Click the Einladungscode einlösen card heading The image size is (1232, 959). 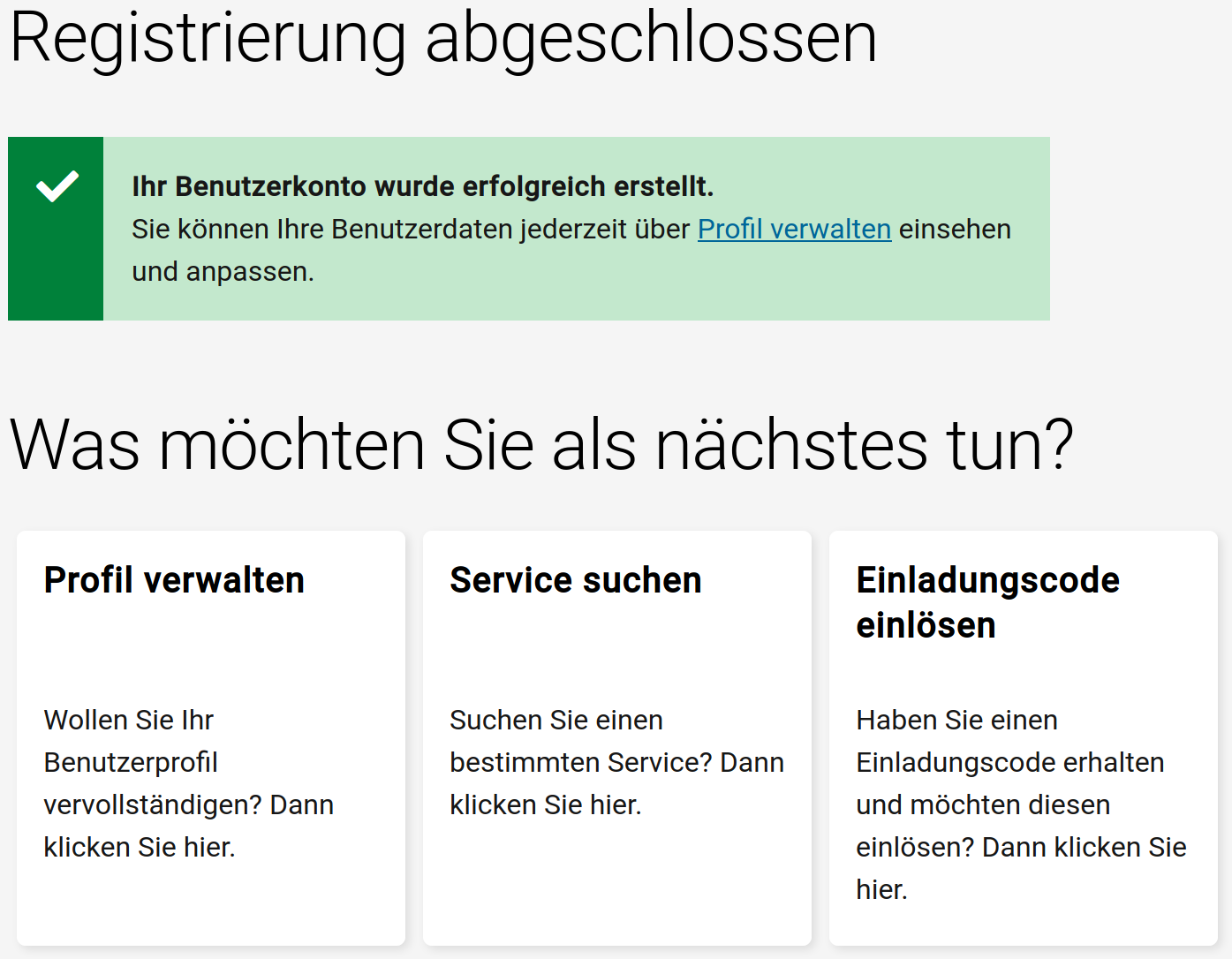(986, 602)
